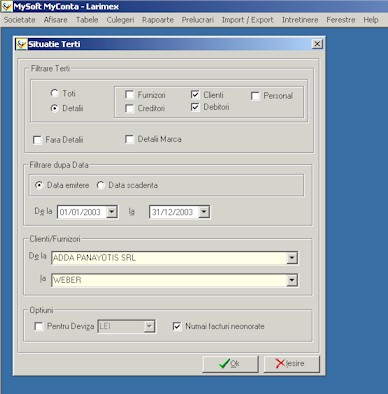Check the Creditori checkbox
Viewport: 388px width, 394px height.
pos(129,108)
